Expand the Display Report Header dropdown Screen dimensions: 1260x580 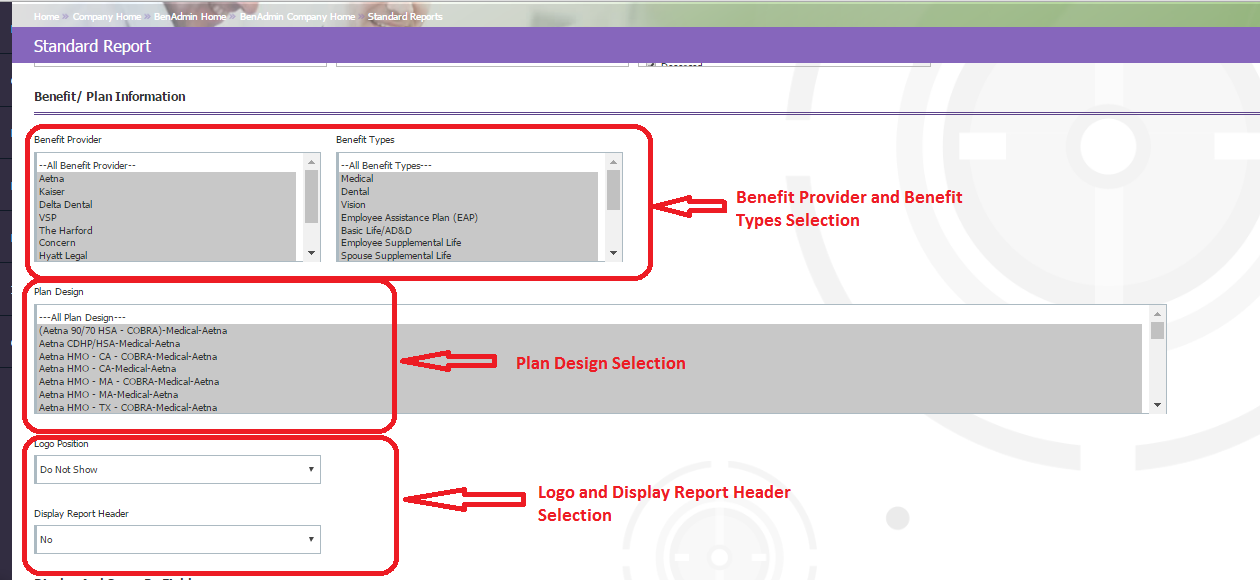(x=178, y=540)
